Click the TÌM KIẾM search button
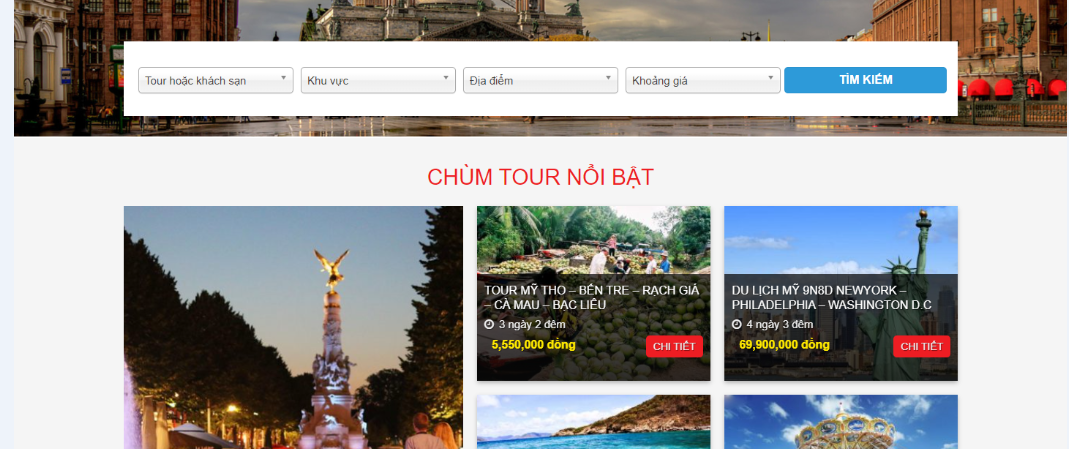The image size is (1069, 454). pos(865,80)
